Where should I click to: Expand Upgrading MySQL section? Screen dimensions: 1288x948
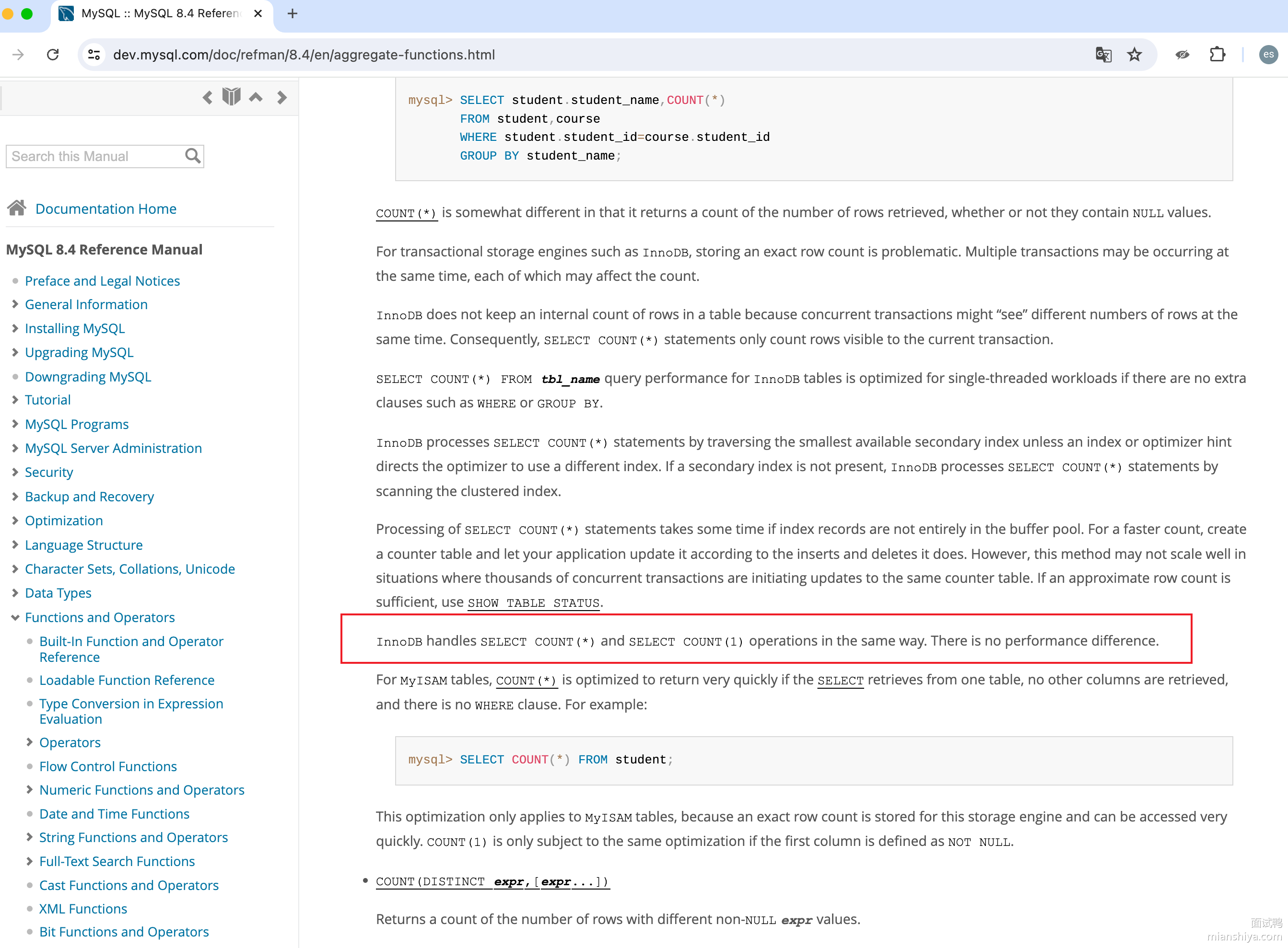point(15,352)
